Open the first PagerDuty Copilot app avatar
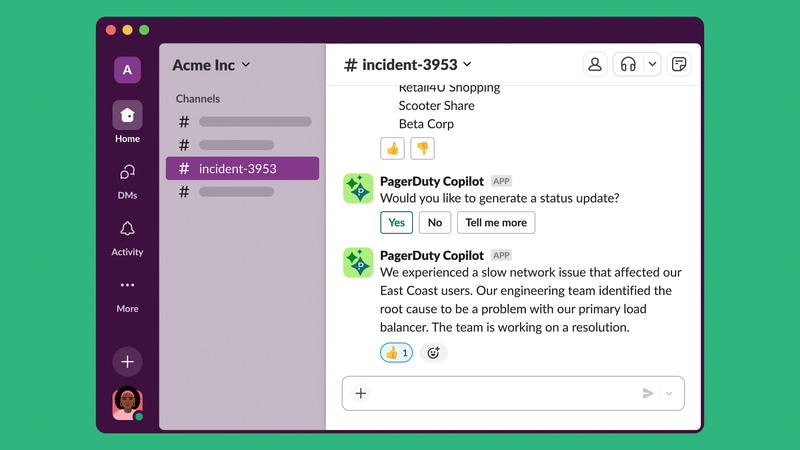The width and height of the screenshot is (800, 450). coord(358,188)
